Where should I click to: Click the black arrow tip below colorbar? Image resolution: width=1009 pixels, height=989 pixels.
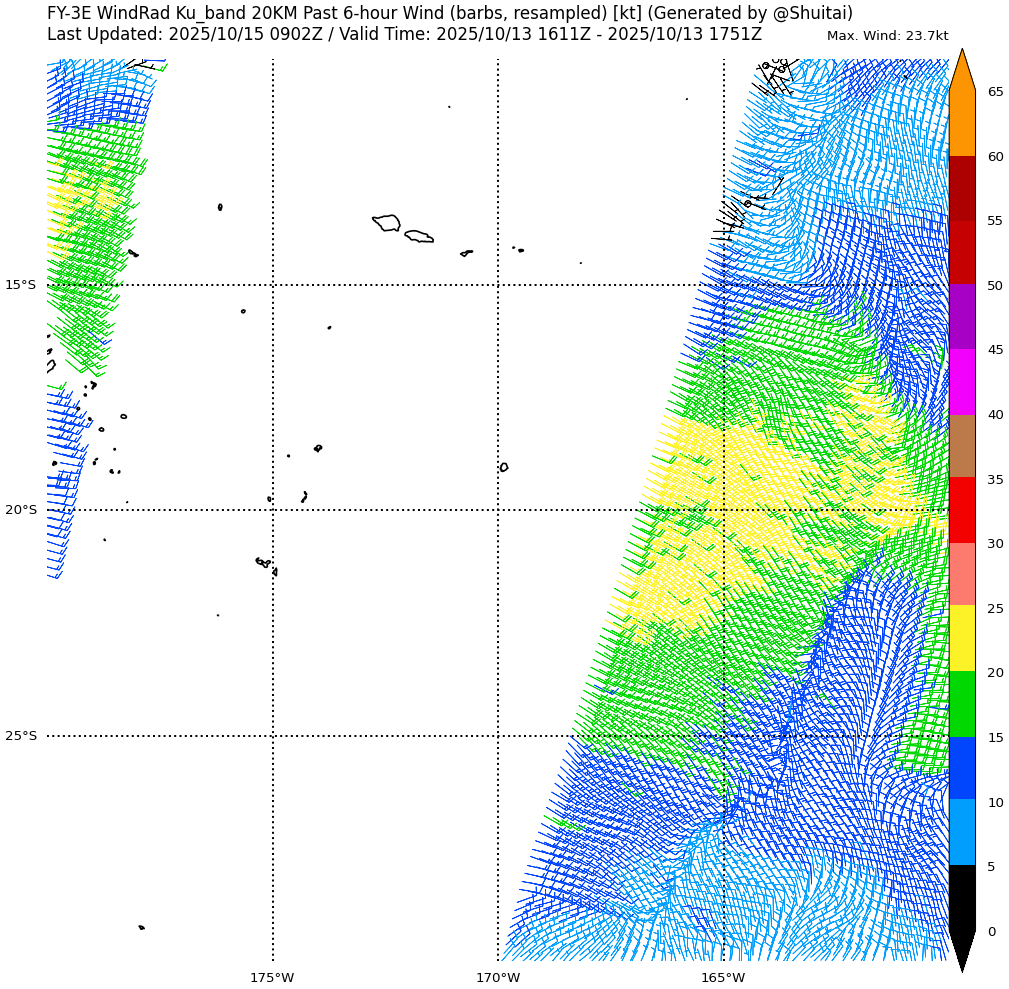click(x=962, y=950)
